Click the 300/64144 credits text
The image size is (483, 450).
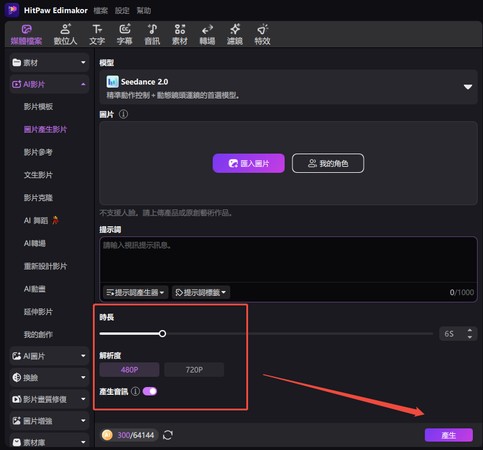(136, 435)
